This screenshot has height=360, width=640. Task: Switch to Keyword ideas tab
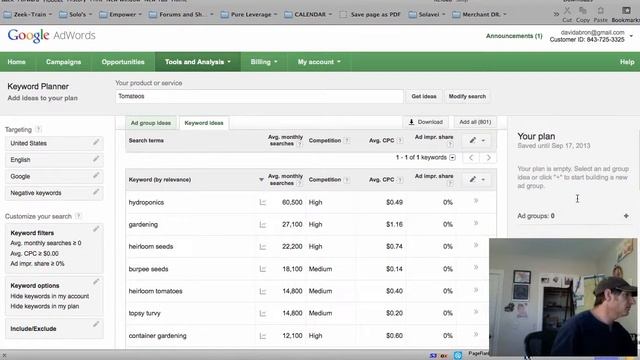click(204, 123)
